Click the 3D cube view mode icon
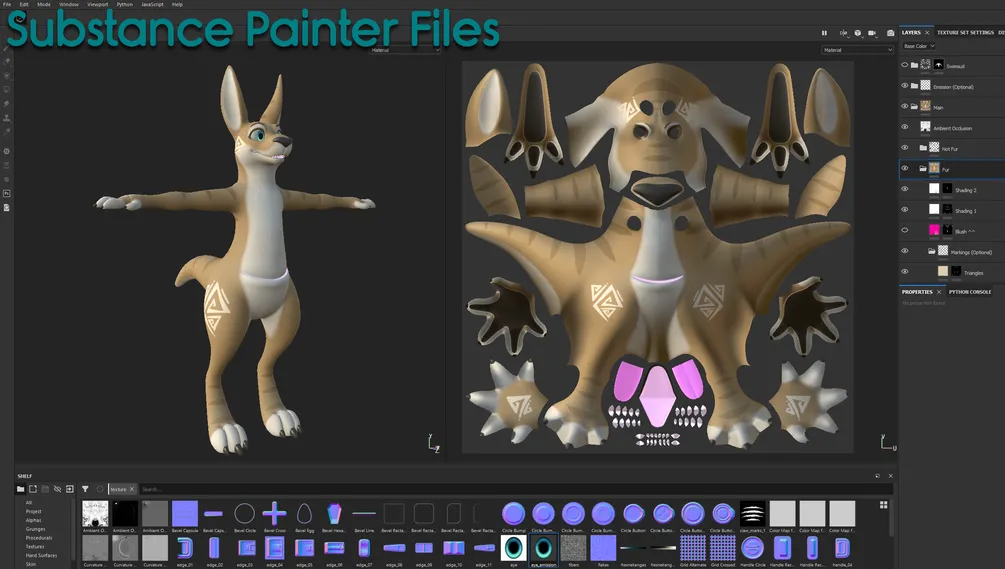The height and width of the screenshot is (569, 1005). (x=858, y=33)
